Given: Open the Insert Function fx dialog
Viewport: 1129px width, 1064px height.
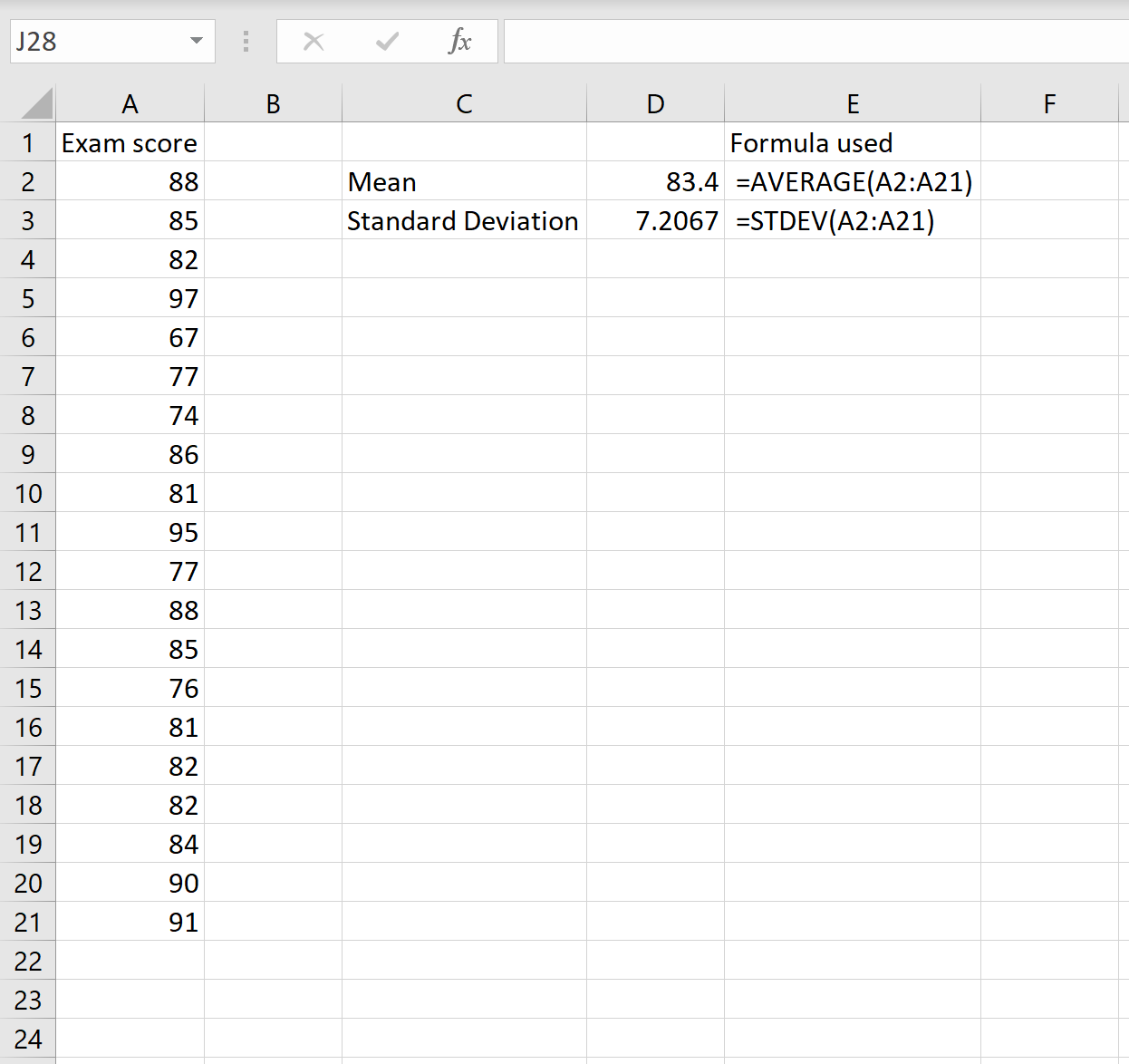Looking at the screenshot, I should click(x=460, y=41).
